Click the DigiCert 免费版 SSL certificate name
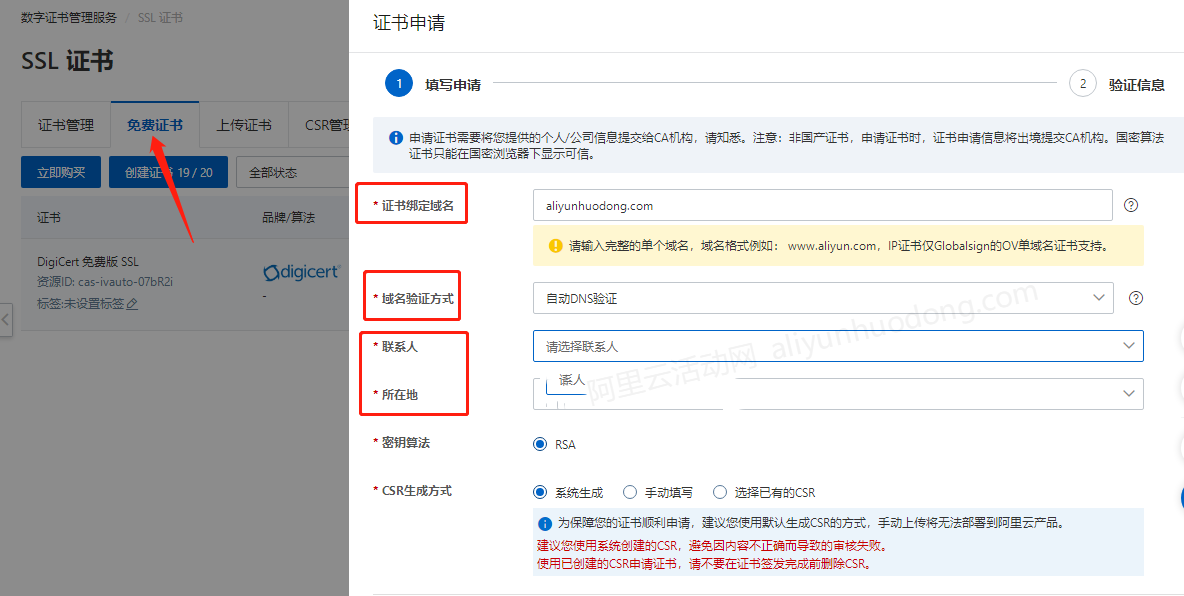Image resolution: width=1184 pixels, height=596 pixels. (x=88, y=261)
